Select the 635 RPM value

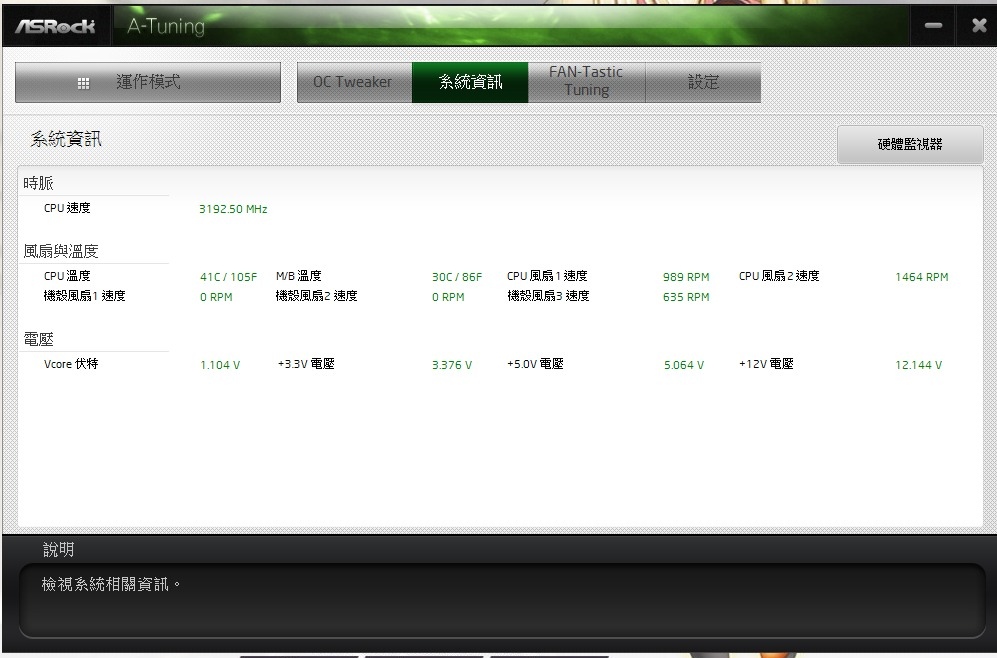click(685, 297)
